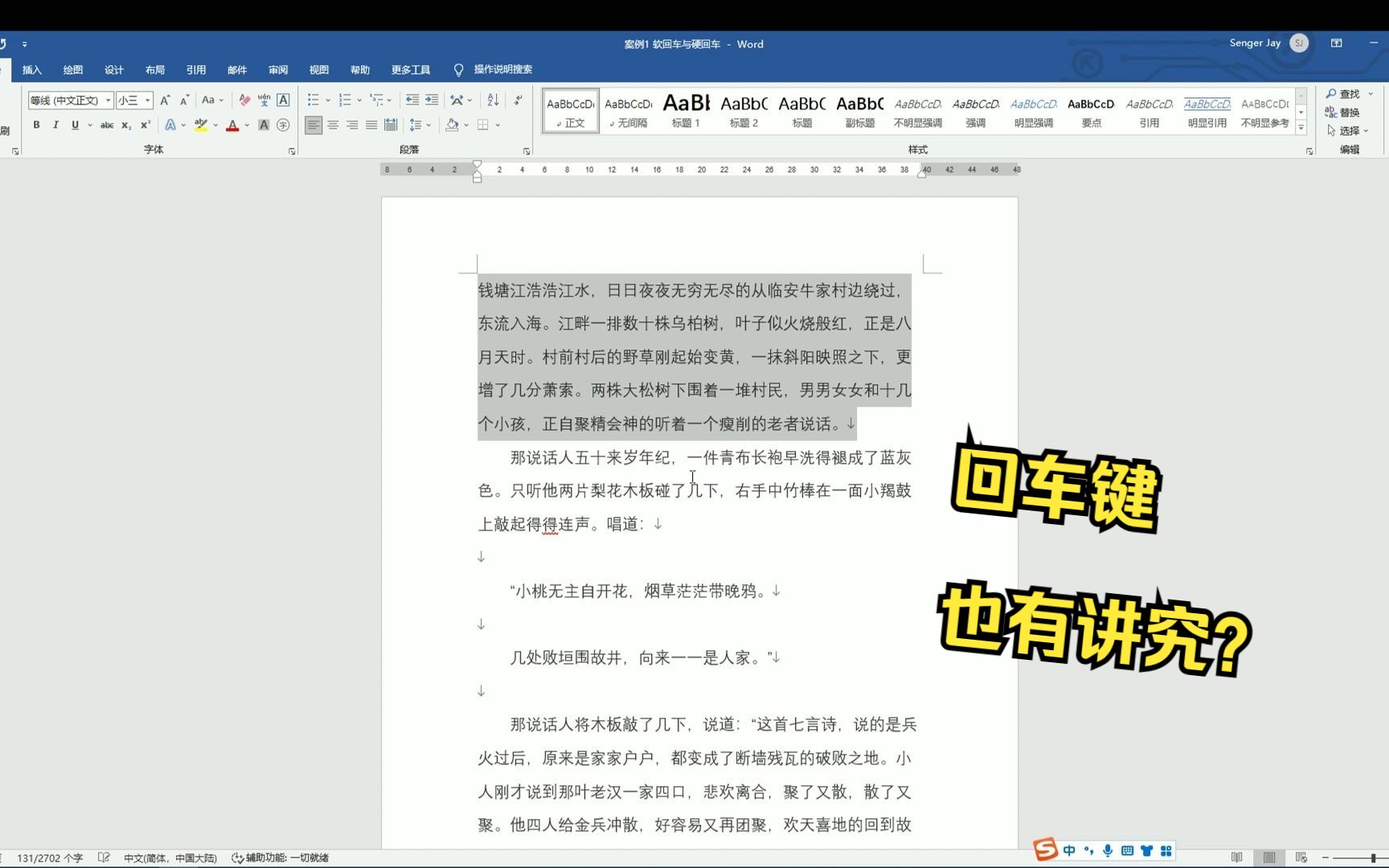Viewport: 1389px width, 868px height.
Task: Apply character shading icon
Action: point(264,125)
